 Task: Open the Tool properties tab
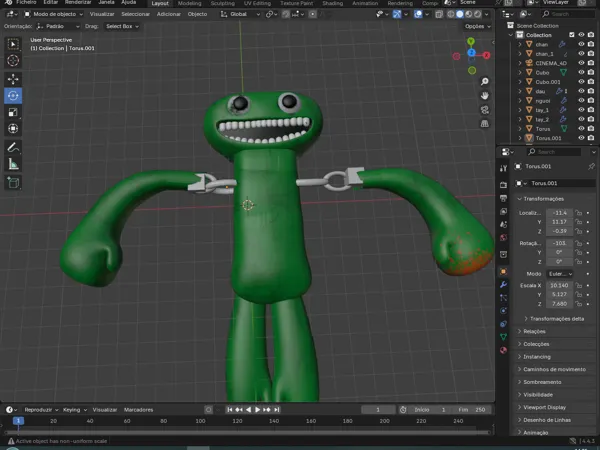click(504, 168)
